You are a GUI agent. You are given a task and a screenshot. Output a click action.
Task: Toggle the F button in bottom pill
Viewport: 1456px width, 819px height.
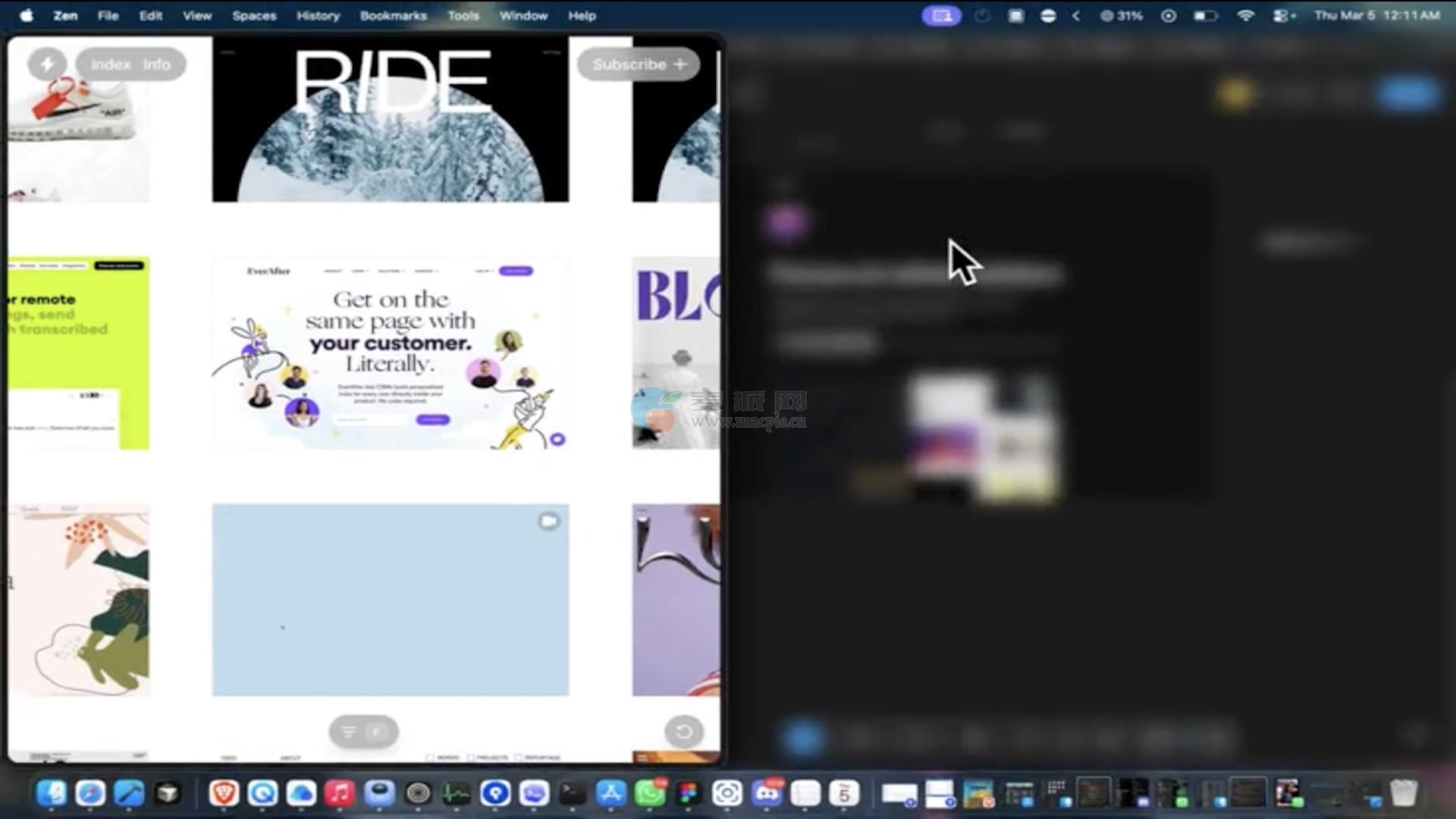pos(378,732)
